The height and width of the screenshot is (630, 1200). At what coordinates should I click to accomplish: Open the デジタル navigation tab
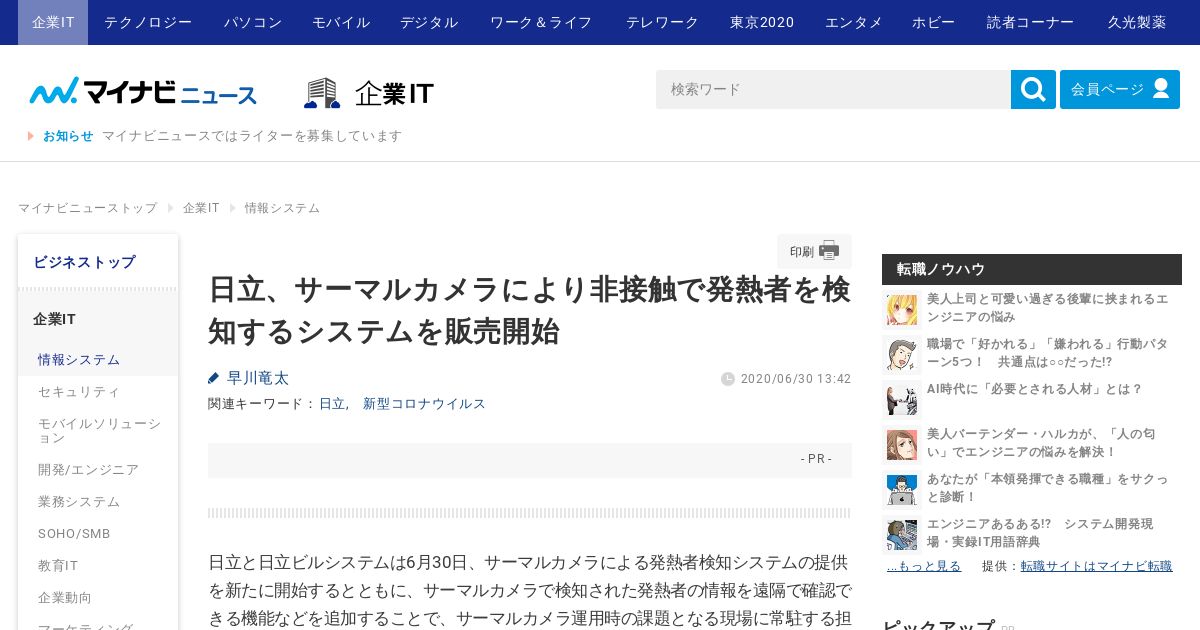429,22
